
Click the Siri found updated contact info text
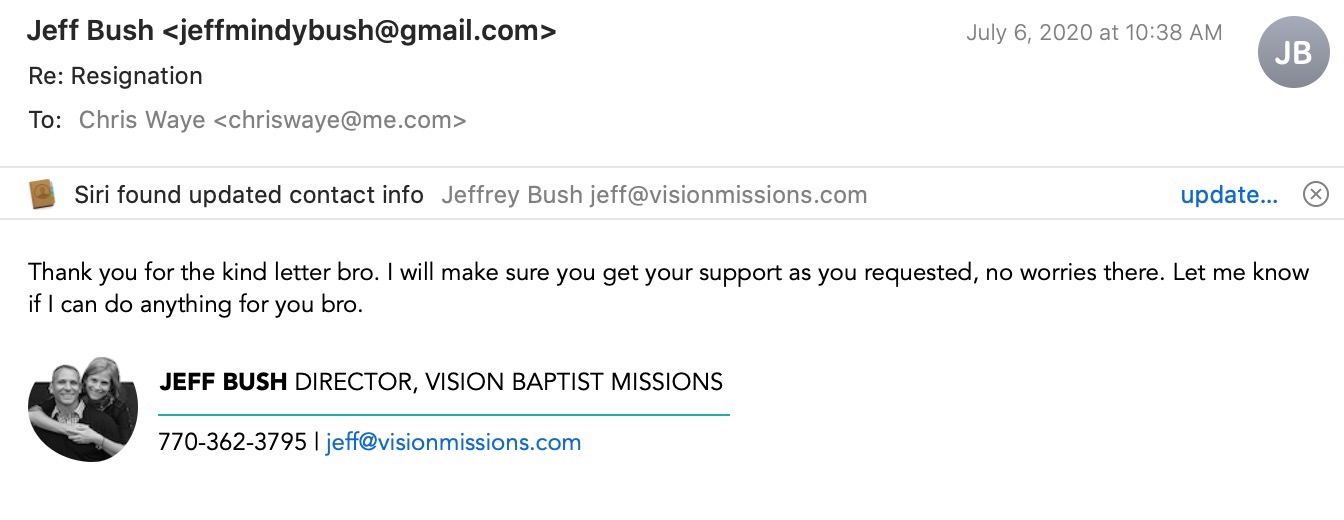tap(249, 195)
